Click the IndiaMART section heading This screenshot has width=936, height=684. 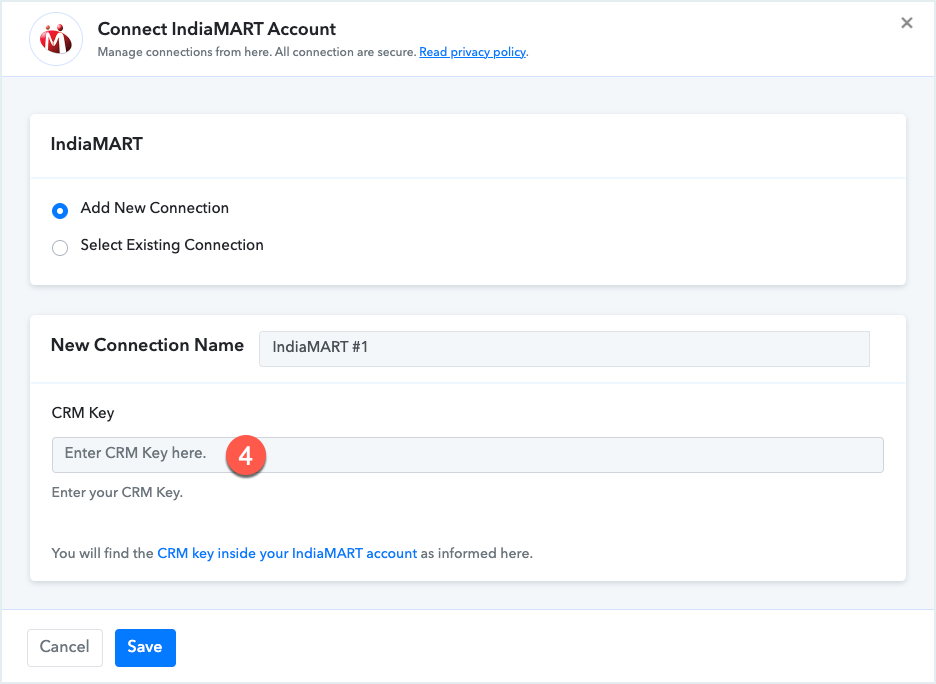pos(97,144)
